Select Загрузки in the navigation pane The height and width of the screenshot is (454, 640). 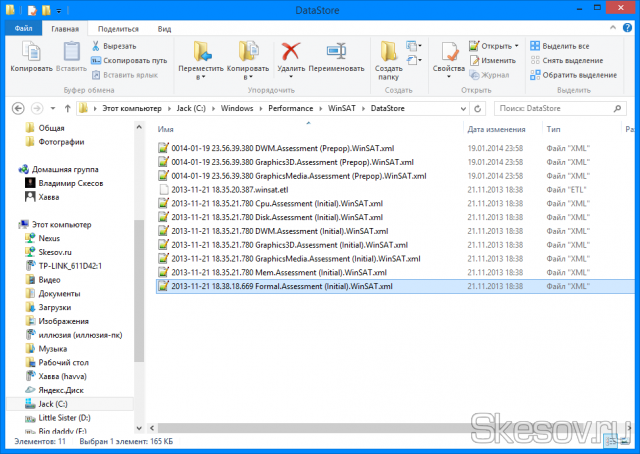pyautogui.click(x=60, y=308)
